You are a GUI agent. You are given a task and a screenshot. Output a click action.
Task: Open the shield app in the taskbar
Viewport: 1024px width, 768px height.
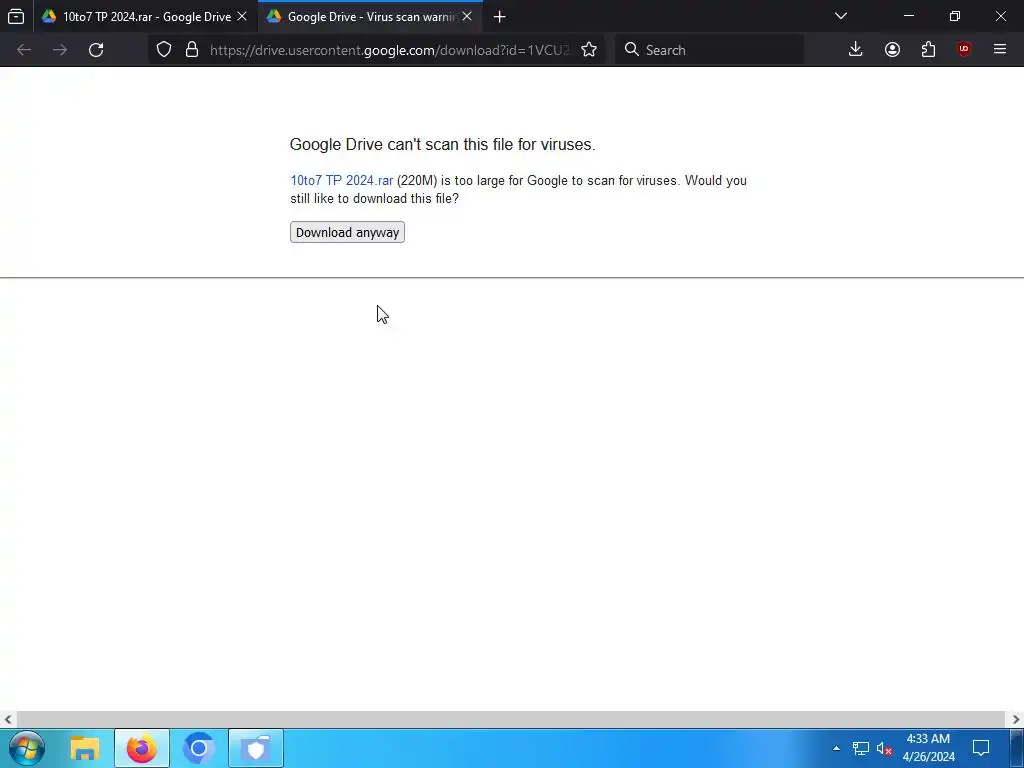(x=256, y=748)
